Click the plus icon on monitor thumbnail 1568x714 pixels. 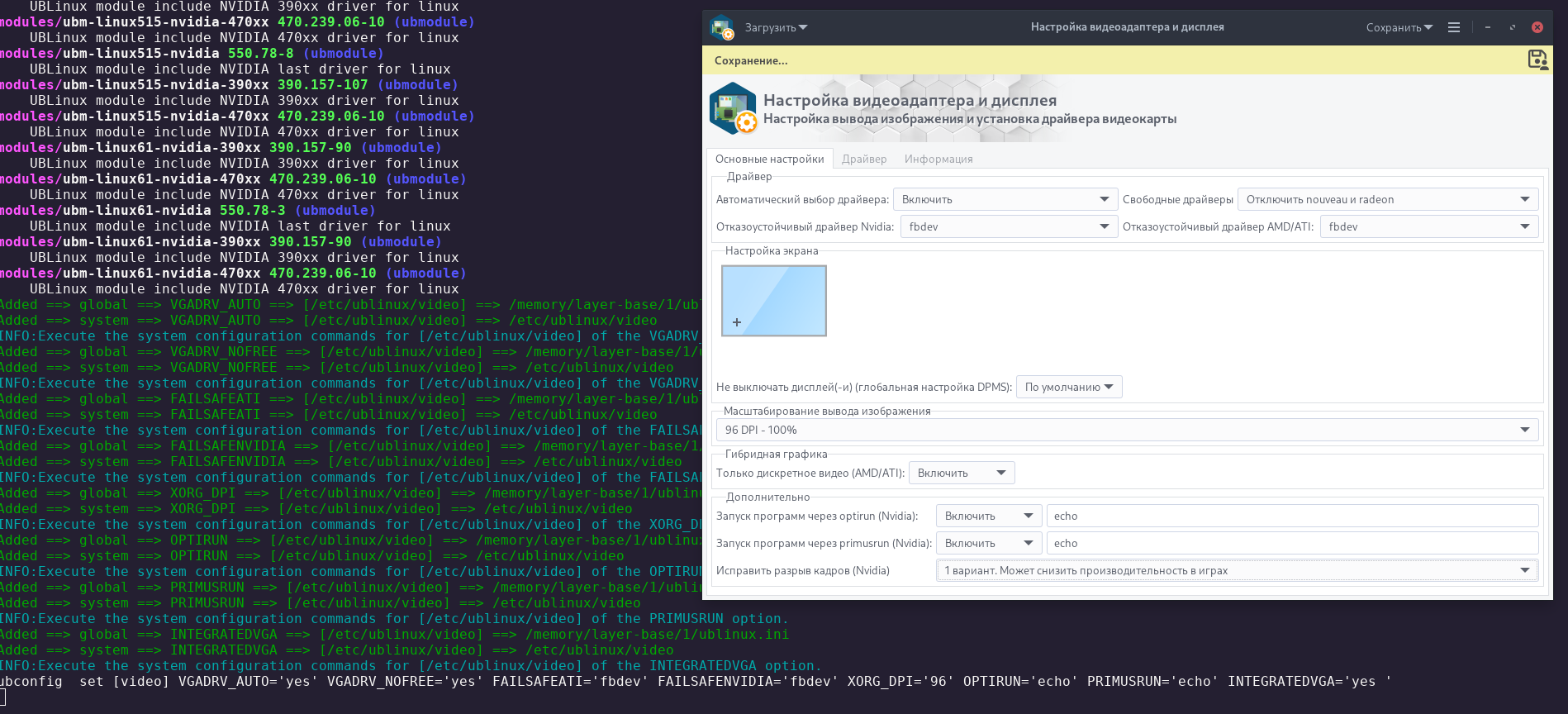pyautogui.click(x=737, y=322)
